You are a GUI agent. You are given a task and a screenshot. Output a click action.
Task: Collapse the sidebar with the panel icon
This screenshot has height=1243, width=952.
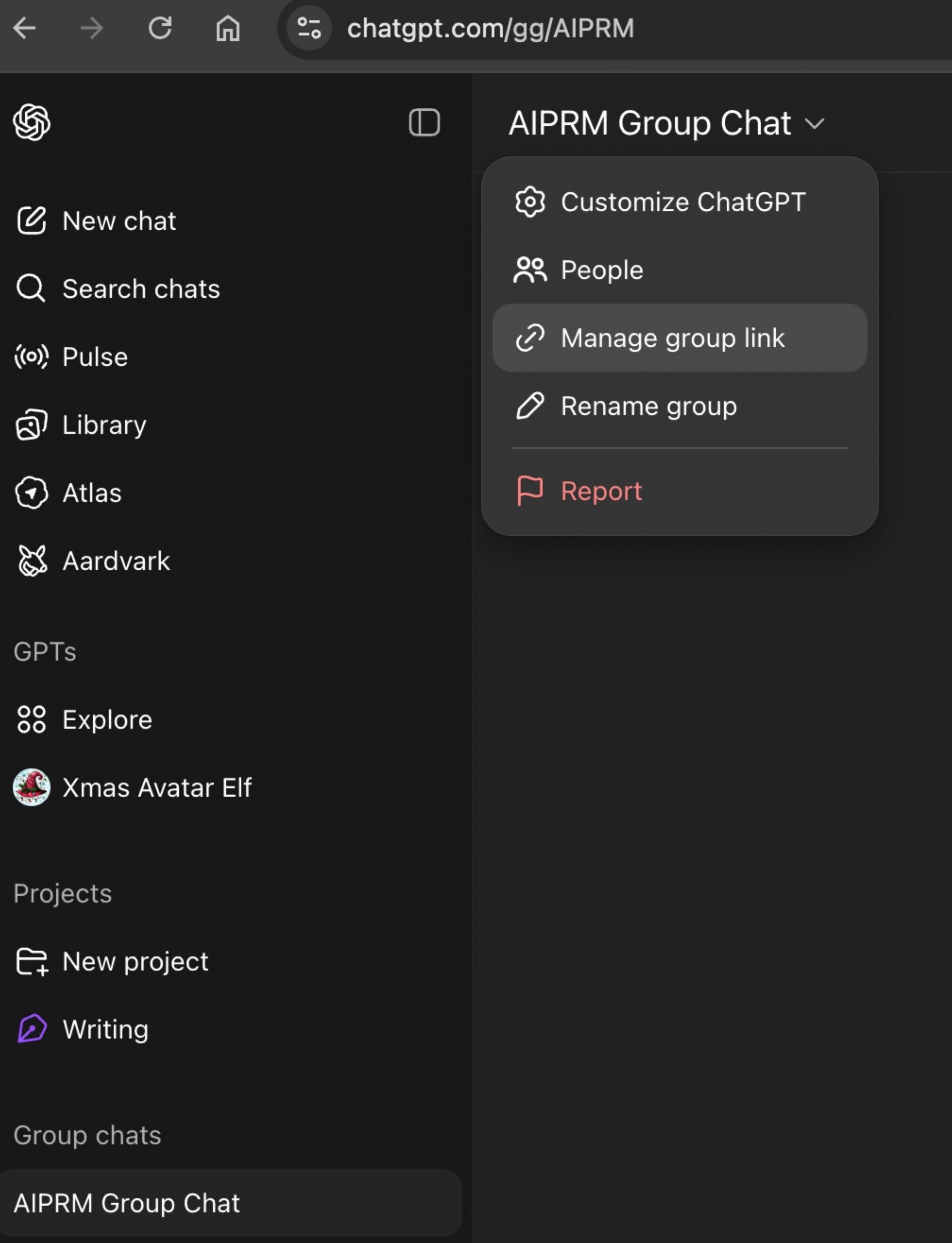424,122
